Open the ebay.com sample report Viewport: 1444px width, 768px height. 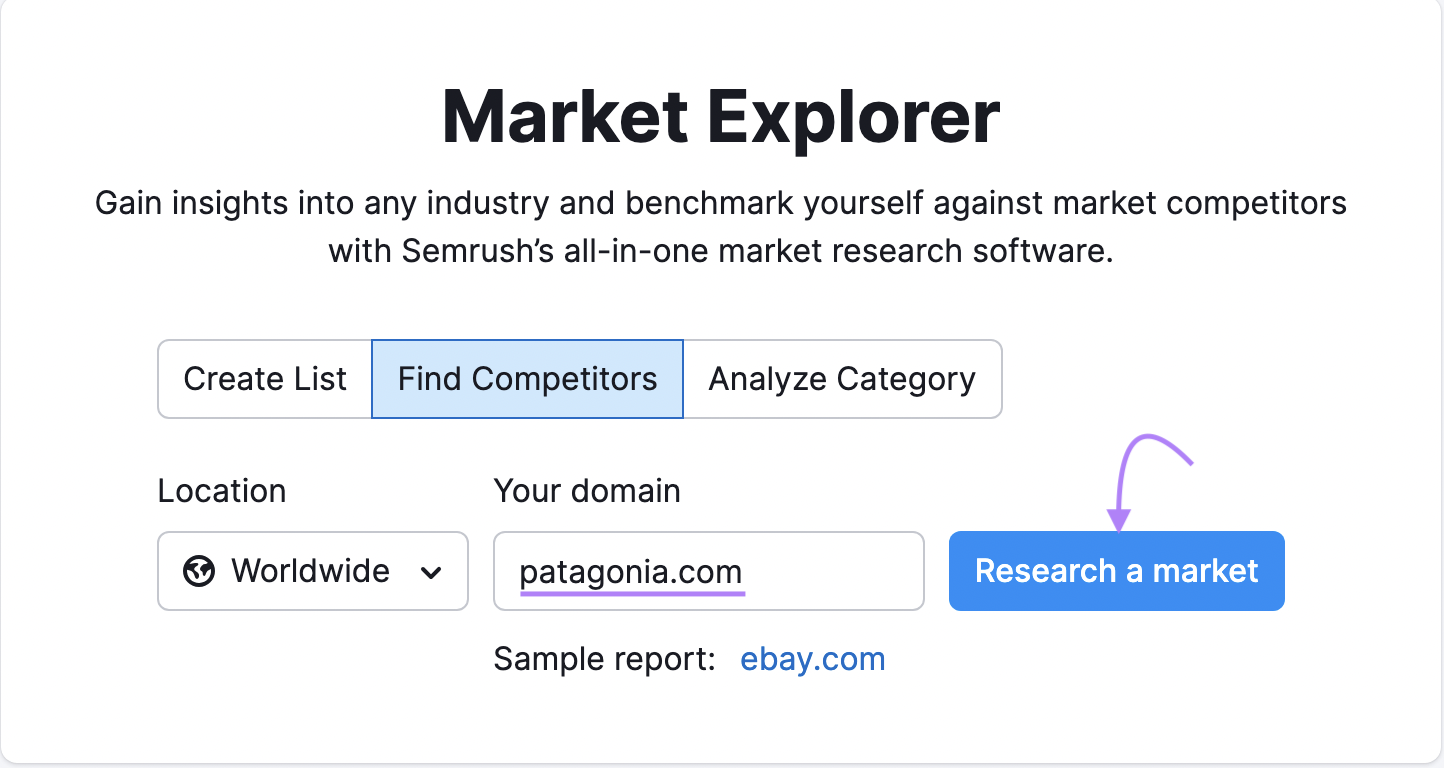812,658
